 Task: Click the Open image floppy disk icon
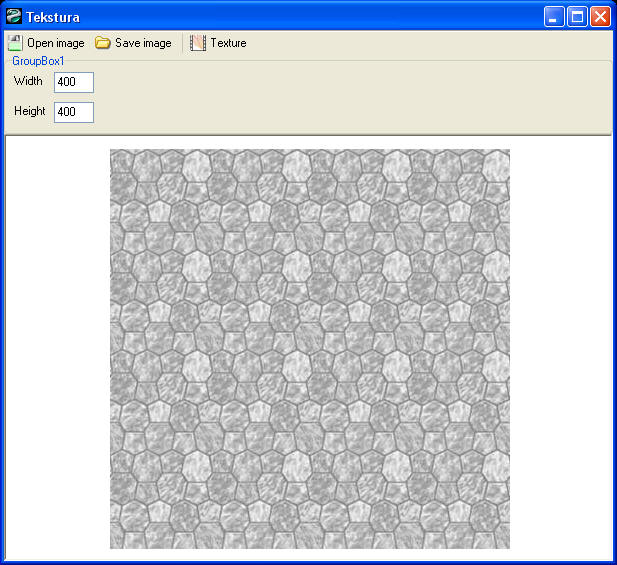pos(15,43)
